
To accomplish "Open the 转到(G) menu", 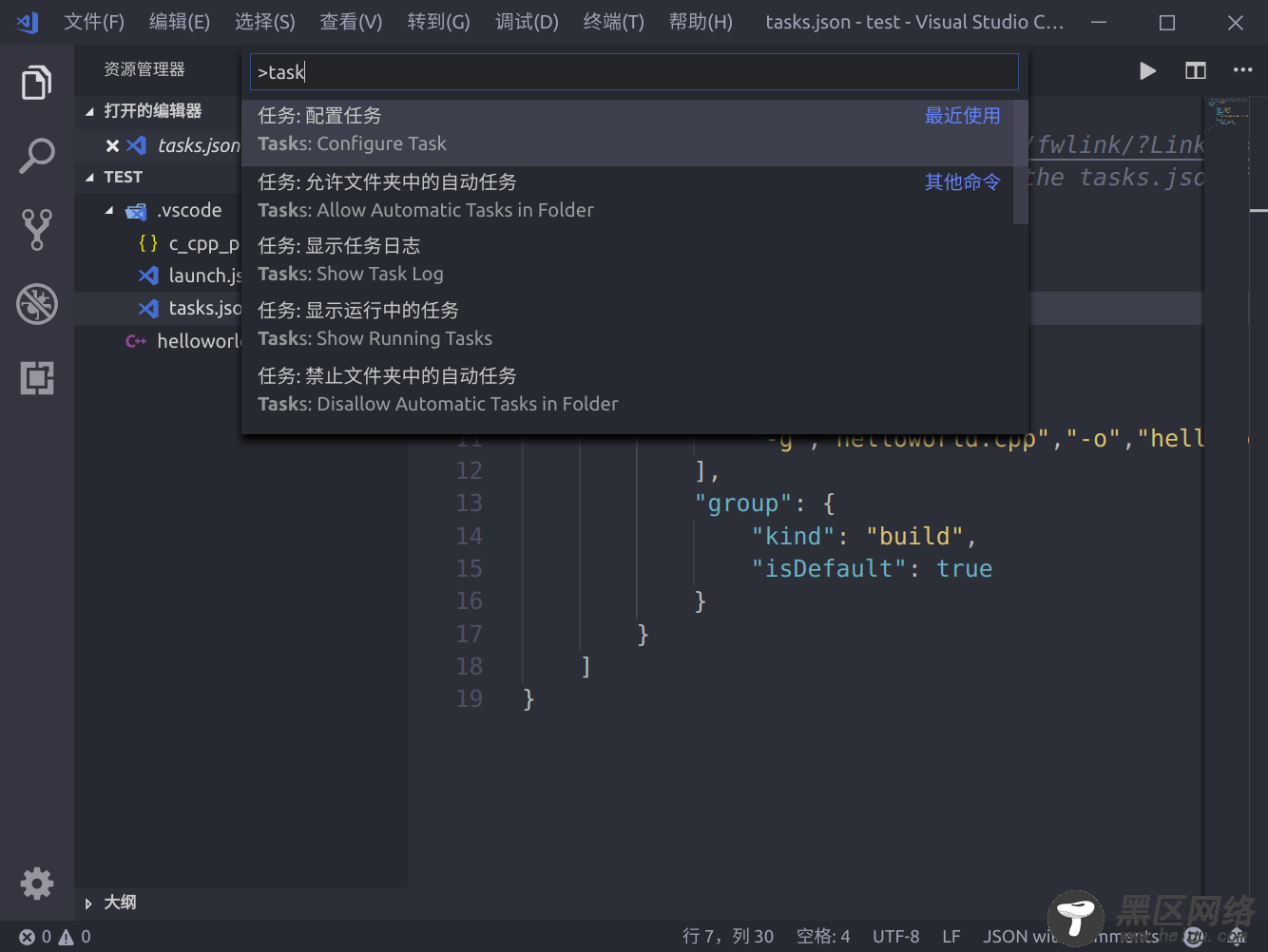I will pos(439,22).
